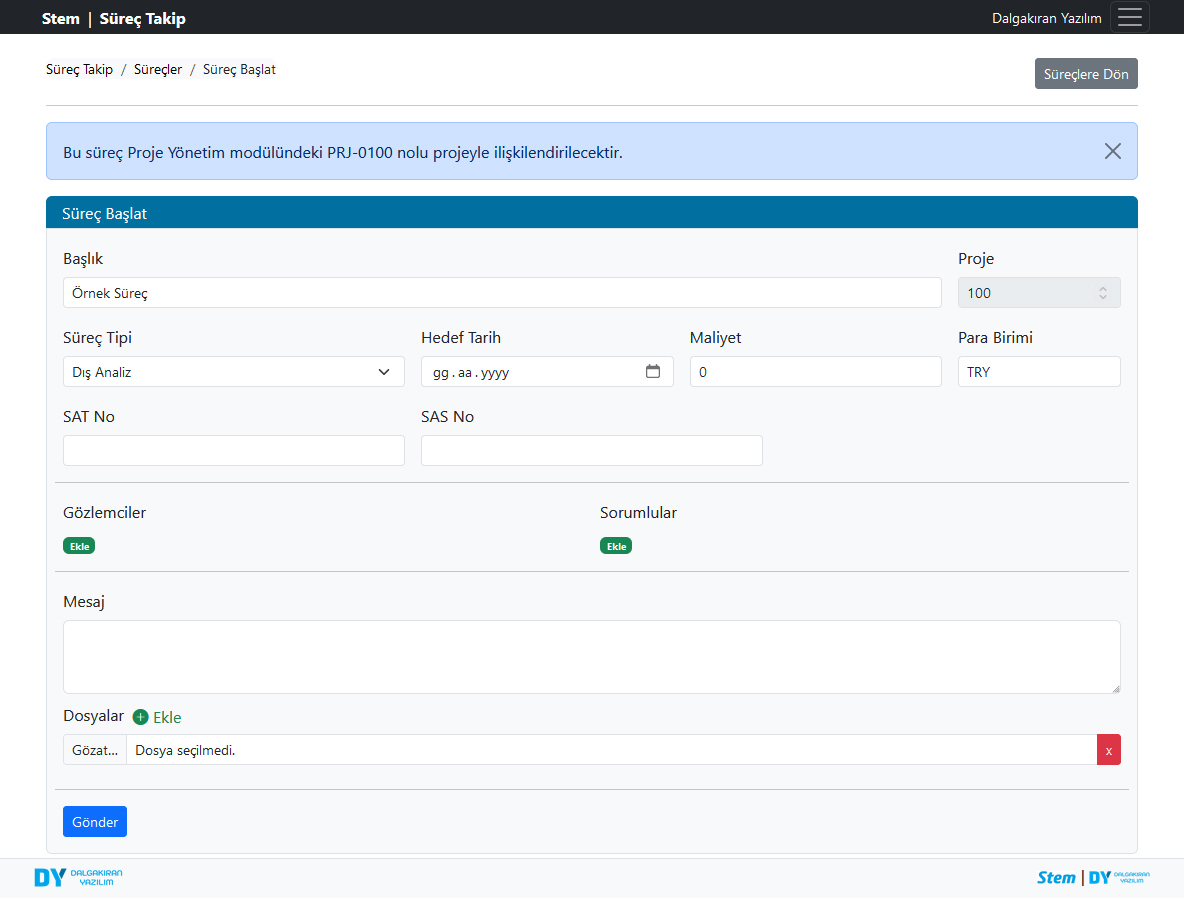Click the Stem | Süreç Takip brand title
1184x898 pixels.
point(113,18)
